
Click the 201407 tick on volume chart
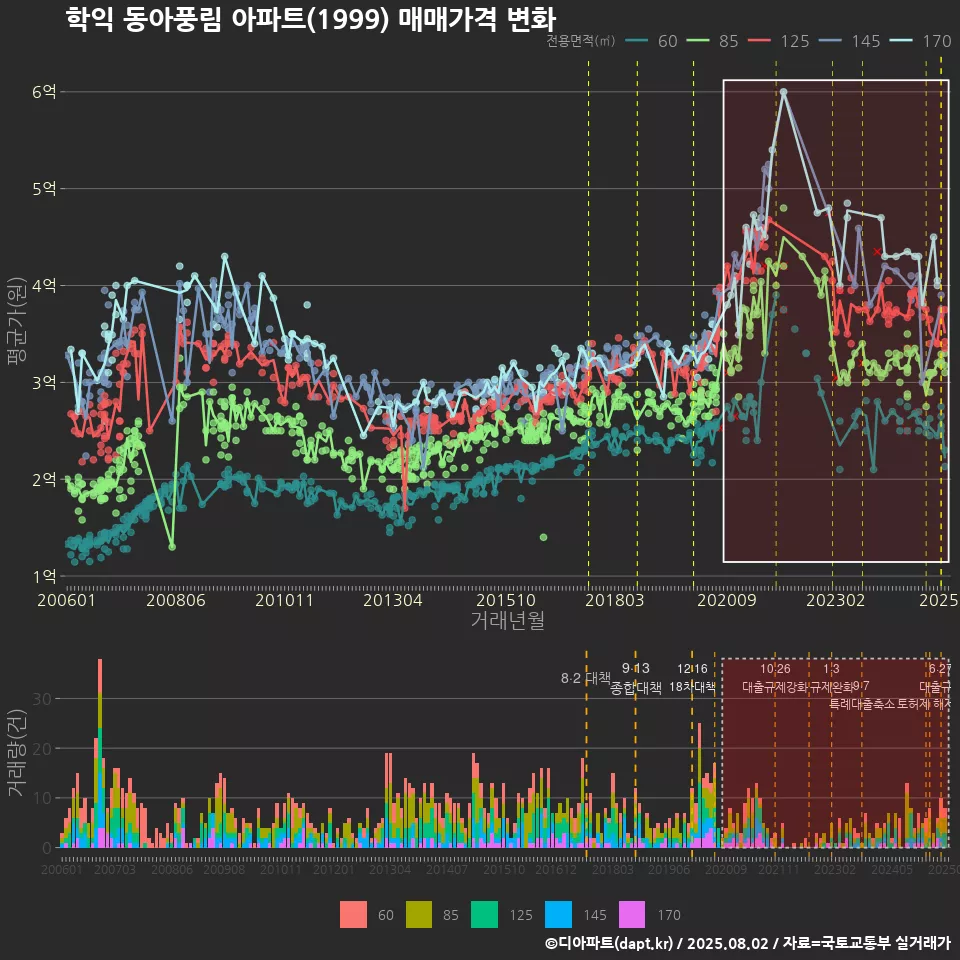coord(447,869)
